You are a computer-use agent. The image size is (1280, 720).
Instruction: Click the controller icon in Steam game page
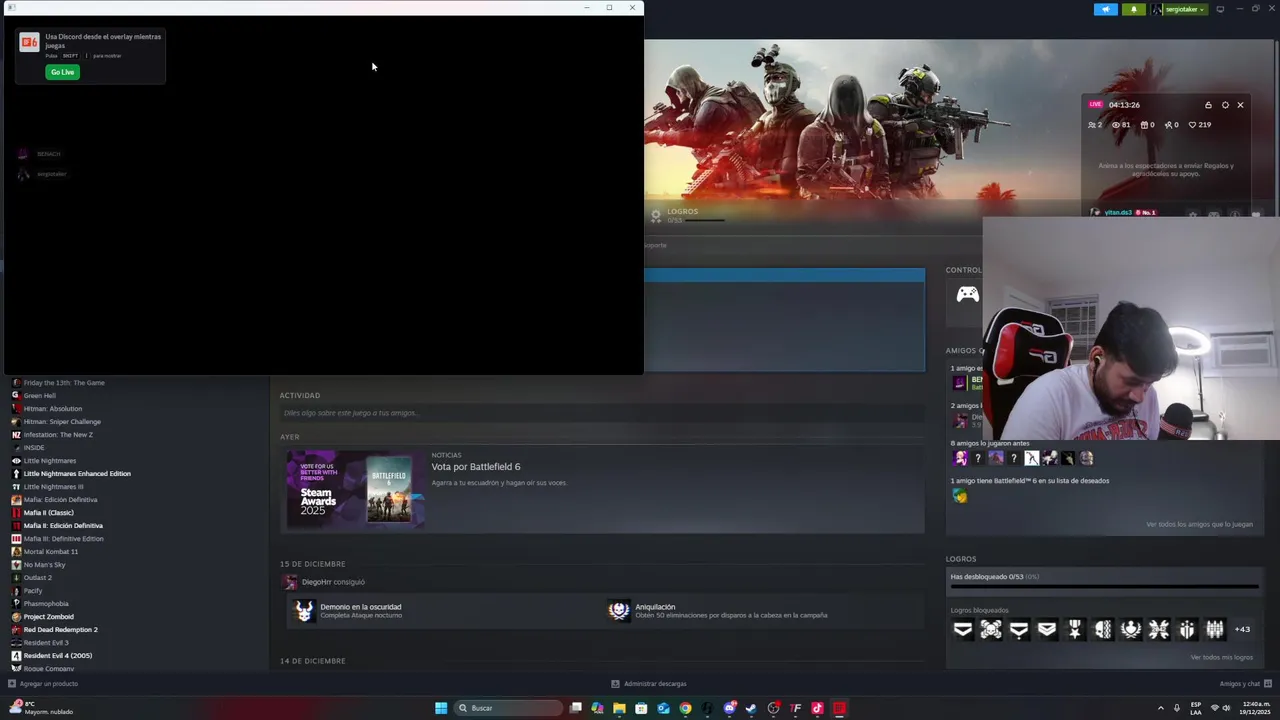[967, 294]
